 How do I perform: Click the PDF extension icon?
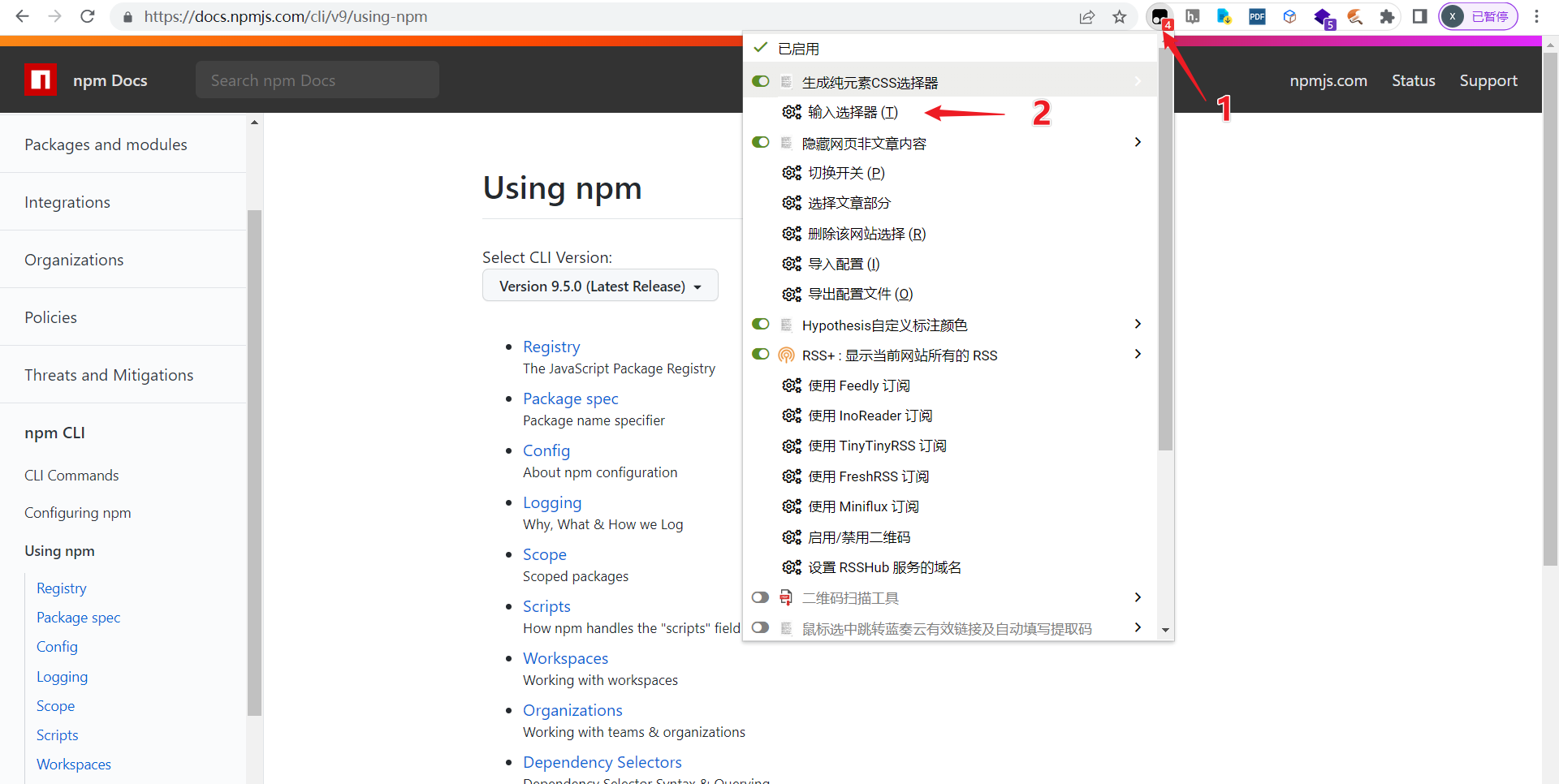[x=1257, y=16]
